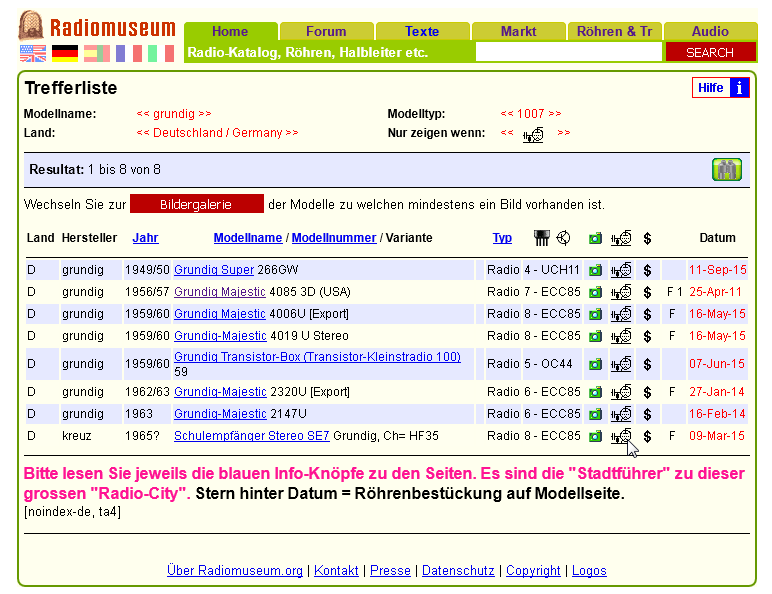
Task: Click the schematic column header icon
Action: [621, 238]
